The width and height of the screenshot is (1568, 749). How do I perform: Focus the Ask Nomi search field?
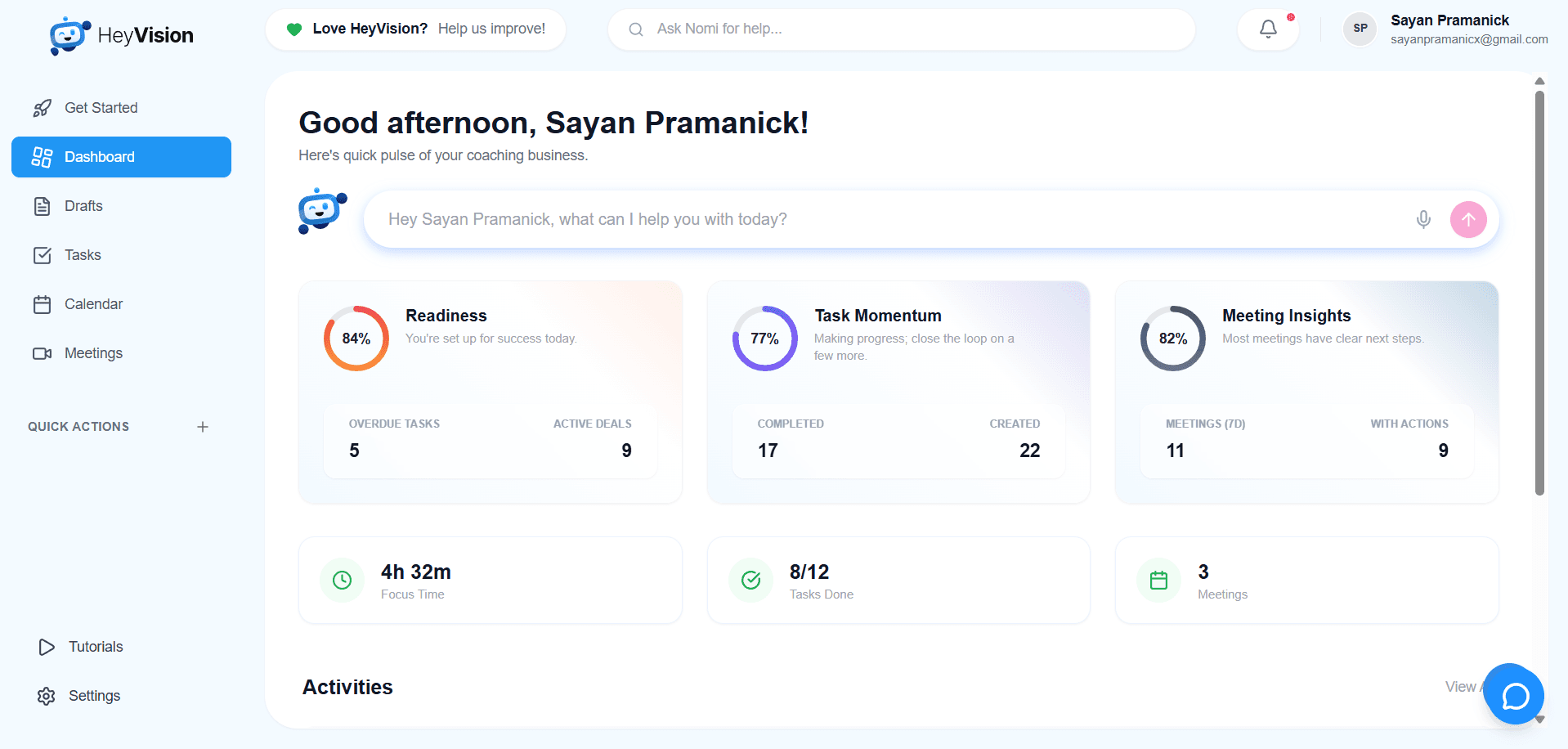[x=899, y=29]
